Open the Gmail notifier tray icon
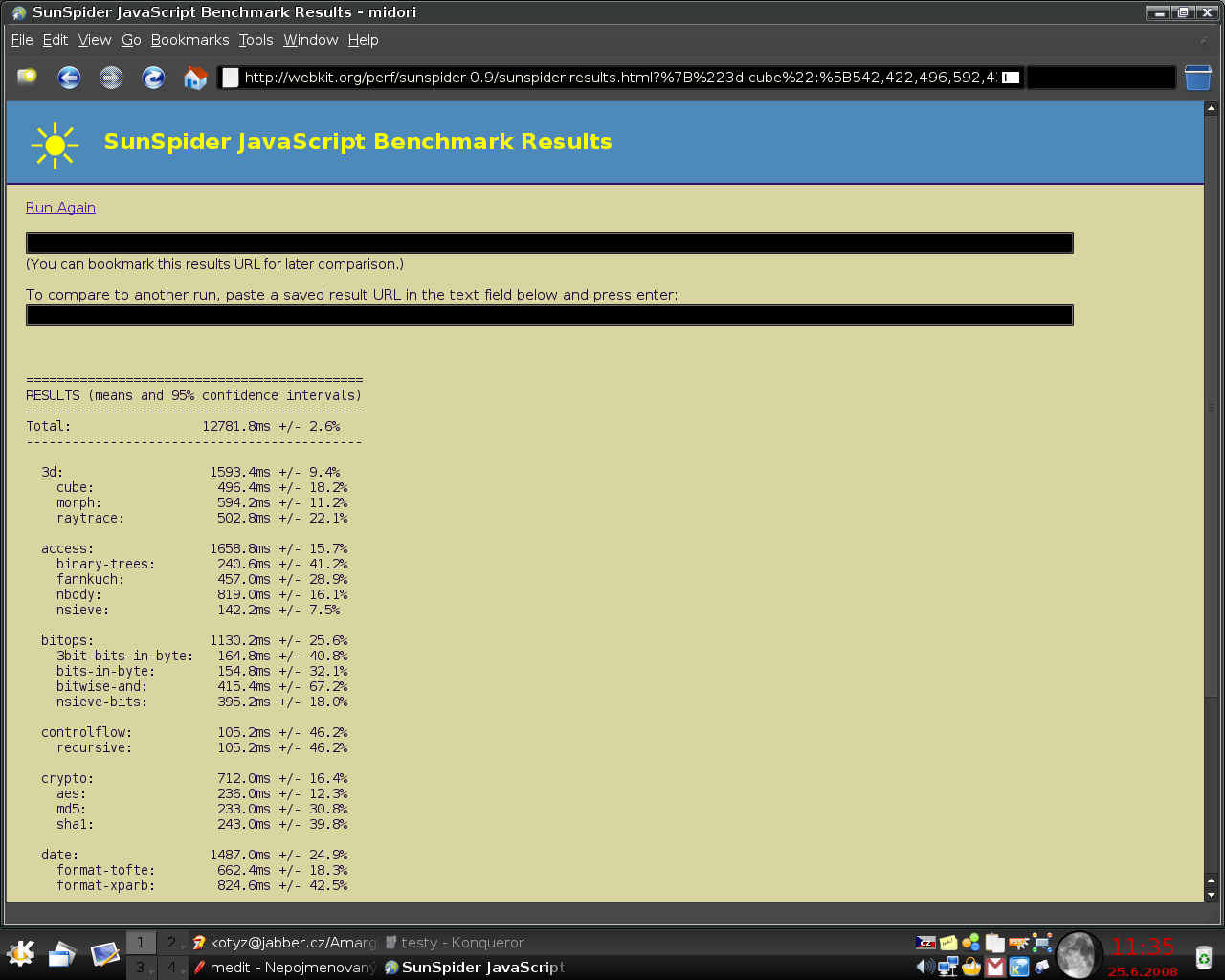1225x980 pixels. click(995, 968)
